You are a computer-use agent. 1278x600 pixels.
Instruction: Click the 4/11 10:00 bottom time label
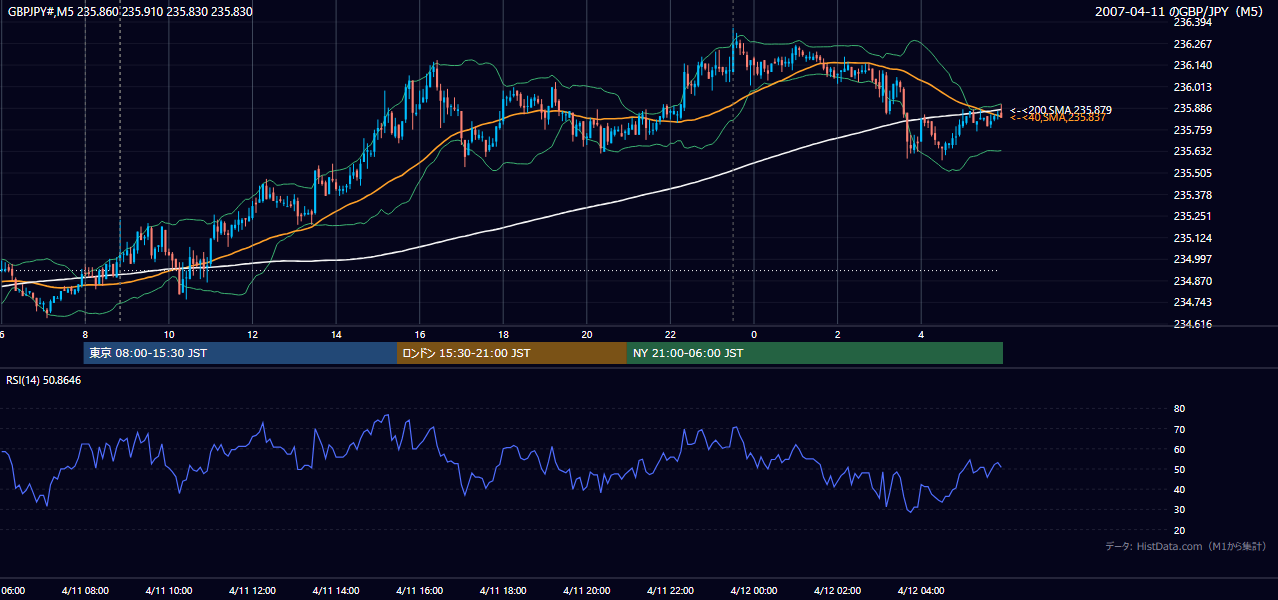[169, 591]
